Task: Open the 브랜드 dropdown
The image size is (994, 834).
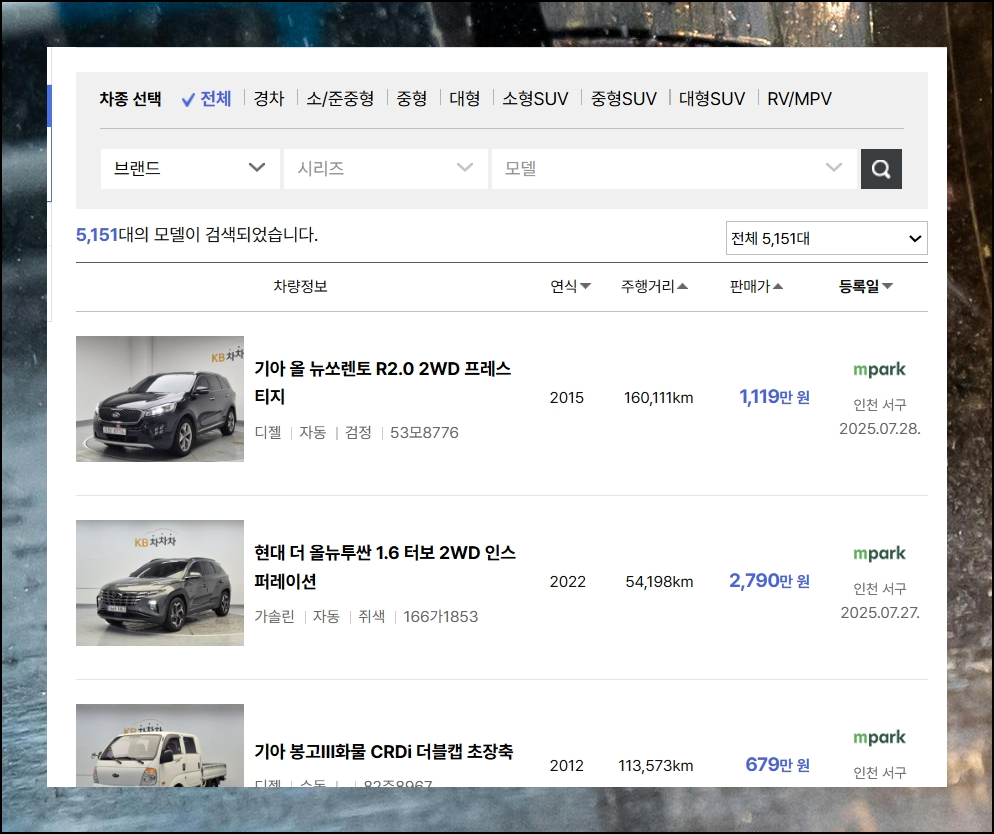Action: [x=190, y=169]
